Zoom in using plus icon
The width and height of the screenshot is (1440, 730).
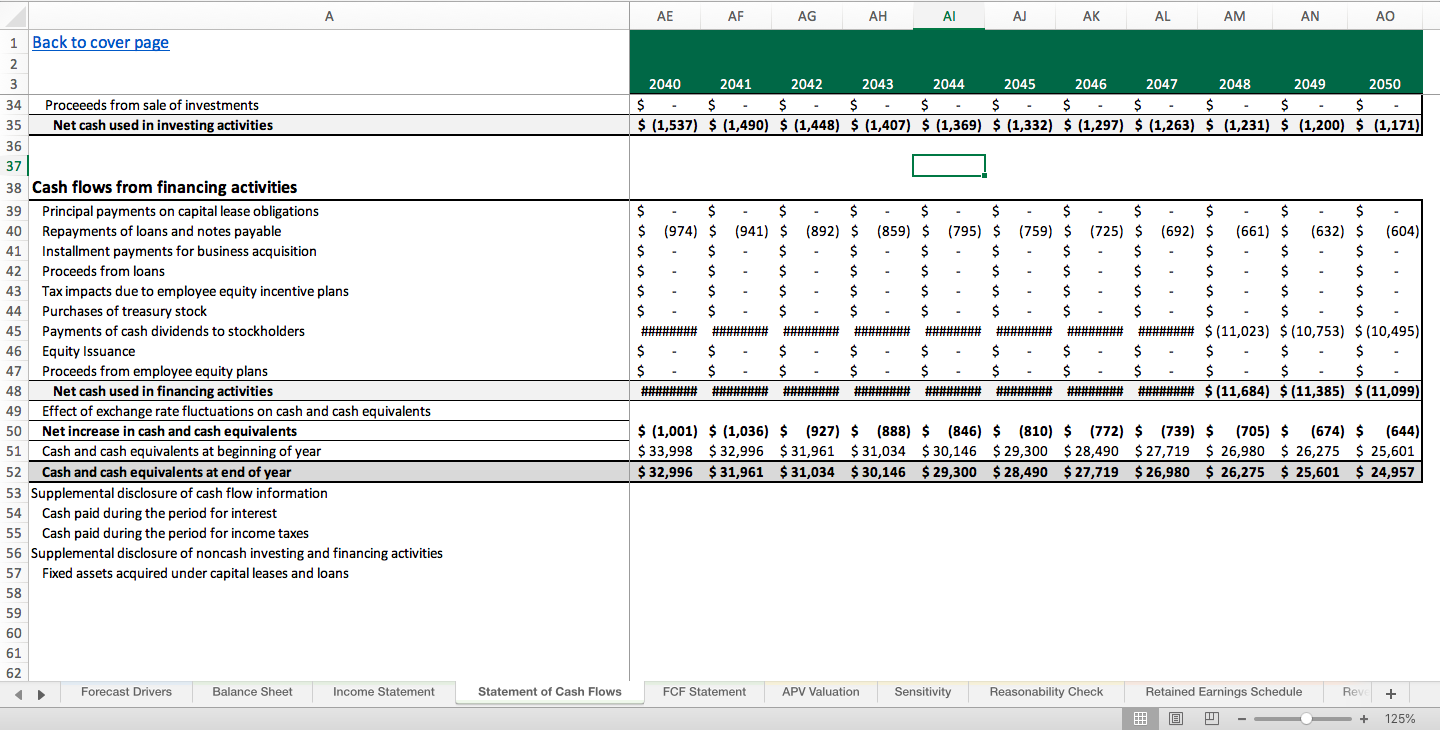click(x=1363, y=718)
